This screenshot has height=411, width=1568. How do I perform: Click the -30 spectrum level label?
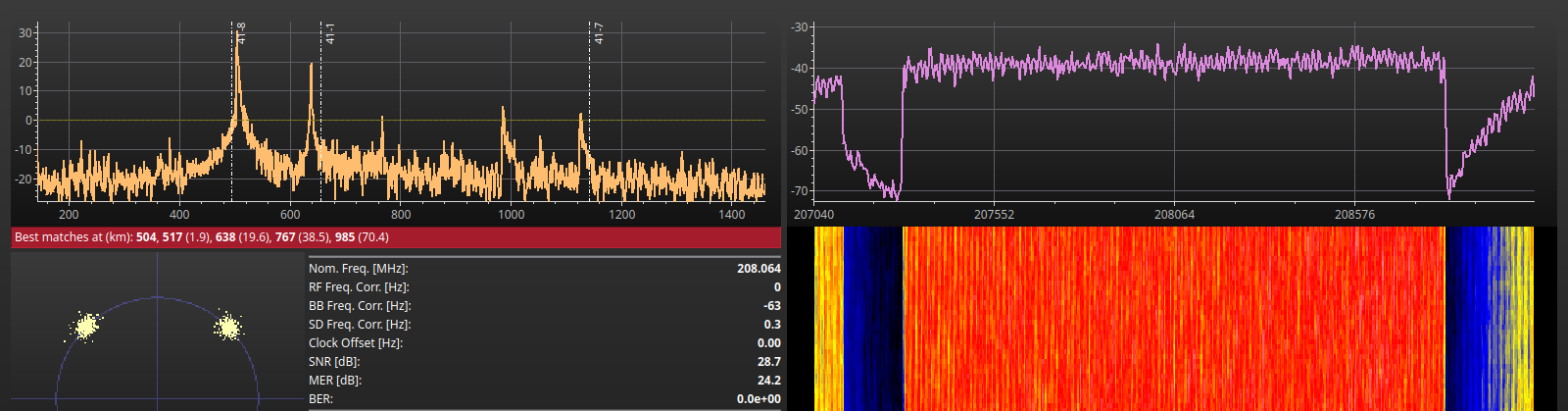(x=800, y=27)
